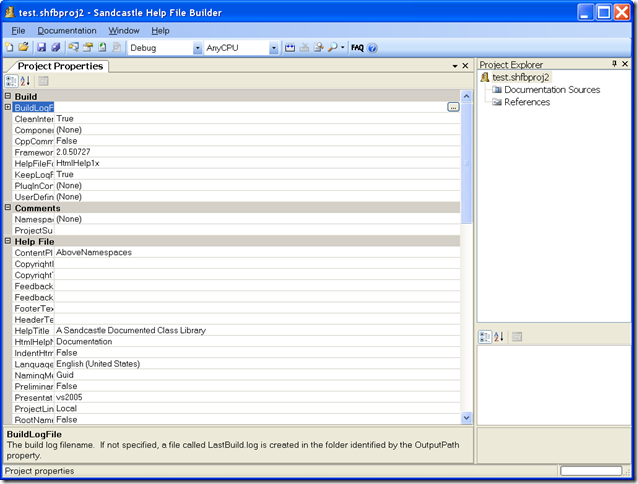
Task: Click the New Project toolbar icon
Action: click(9, 47)
